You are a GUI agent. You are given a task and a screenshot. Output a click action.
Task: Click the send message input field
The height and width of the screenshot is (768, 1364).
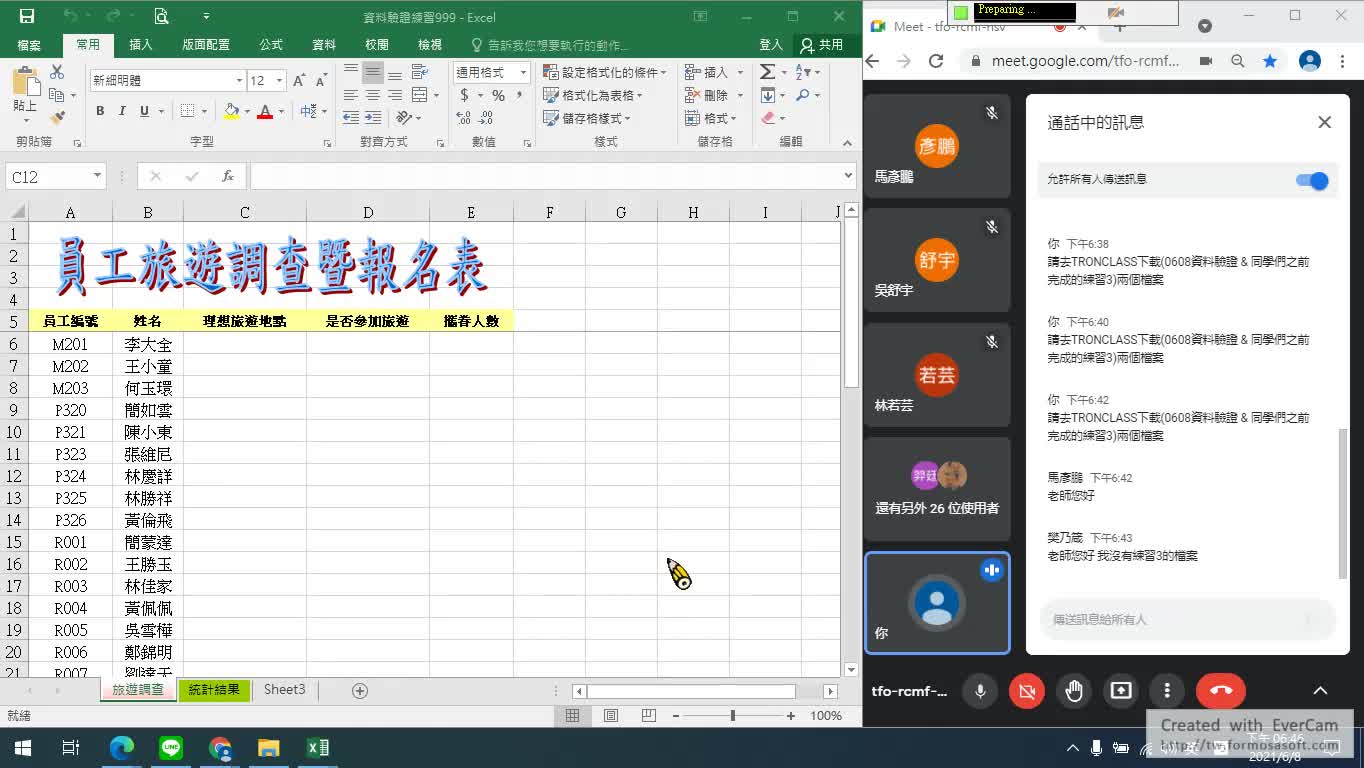(1187, 620)
